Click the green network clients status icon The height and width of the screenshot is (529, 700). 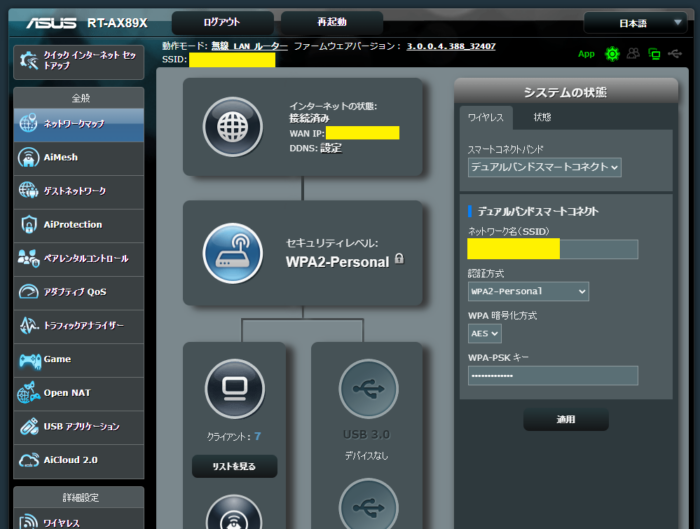coord(654,54)
